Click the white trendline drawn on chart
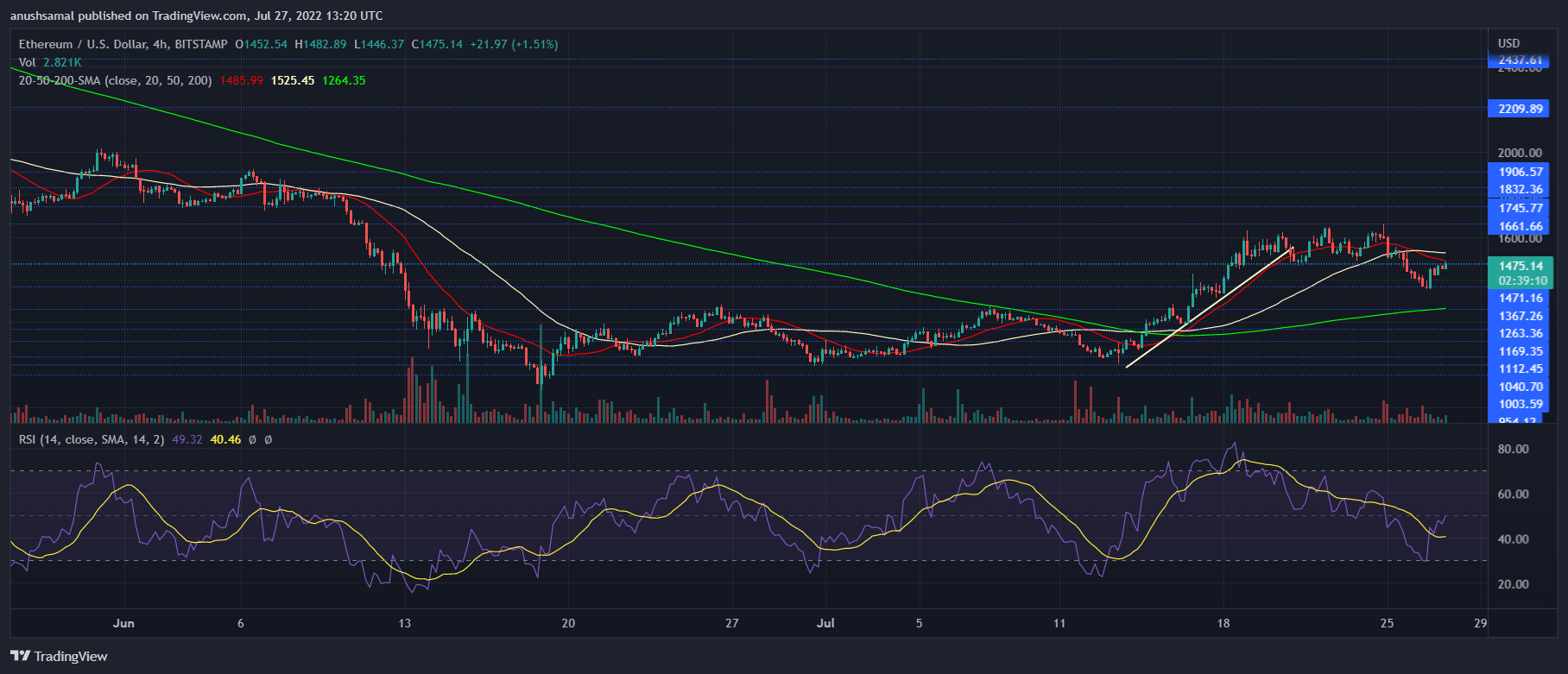This screenshot has height=674, width=1568. pos(1209,308)
